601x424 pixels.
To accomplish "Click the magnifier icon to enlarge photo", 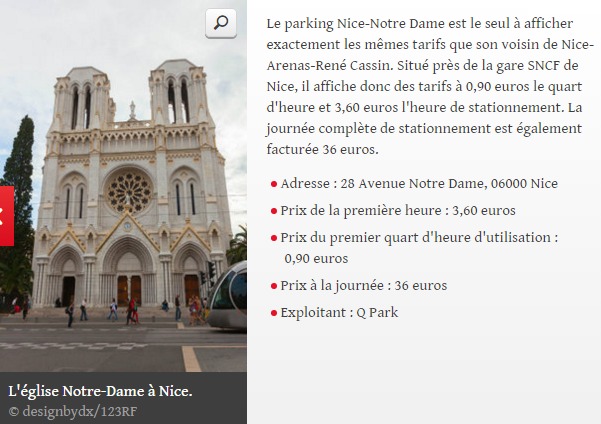I will pos(221,23).
